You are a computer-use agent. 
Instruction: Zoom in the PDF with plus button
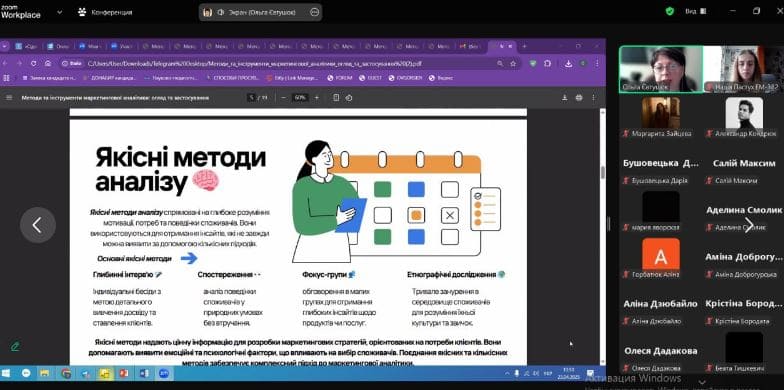[x=316, y=98]
